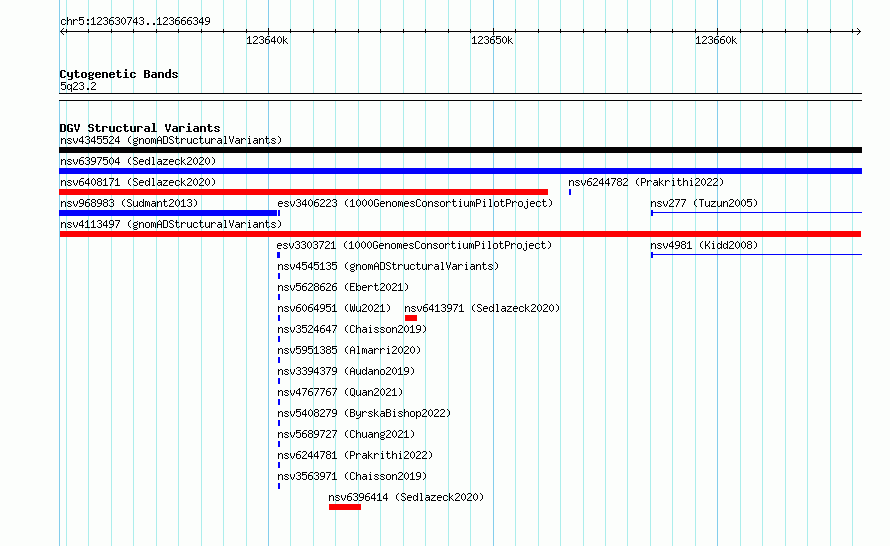Screen dimensions: 890x546
Task: Open nsv3563971 (Chaisson2019) label
Action: [x=352, y=476]
